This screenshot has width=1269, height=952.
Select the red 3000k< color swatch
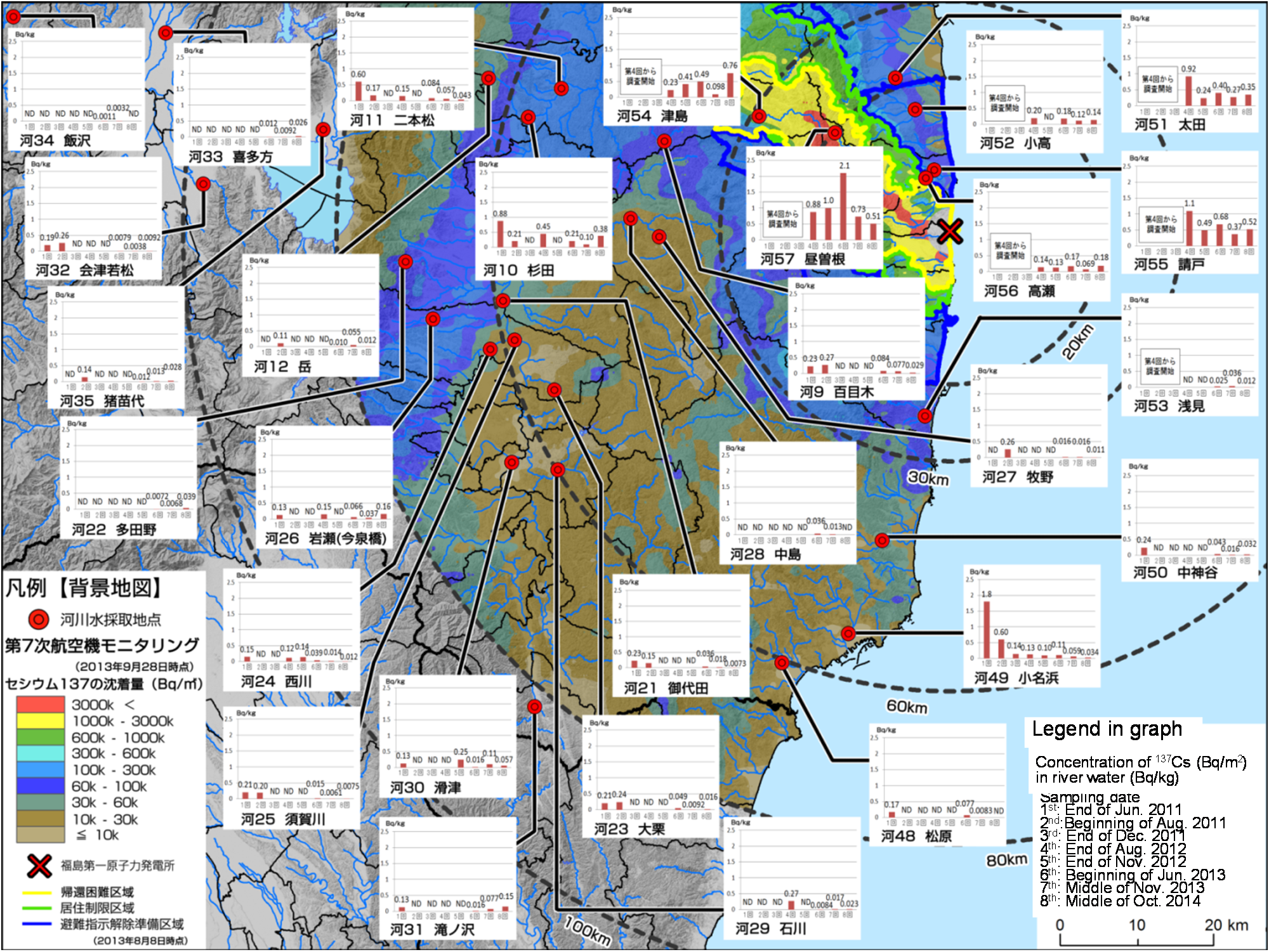pyautogui.click(x=41, y=704)
